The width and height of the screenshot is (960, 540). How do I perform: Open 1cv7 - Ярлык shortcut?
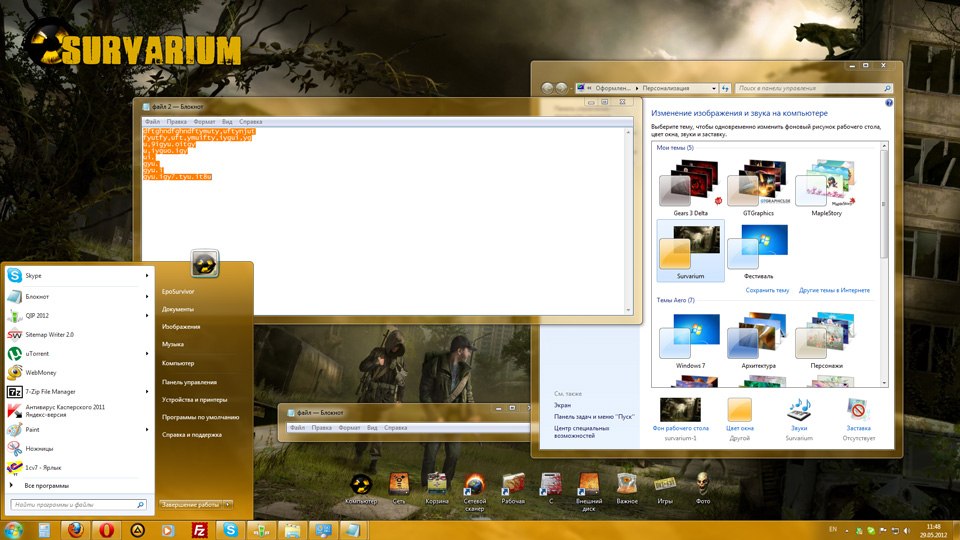[78, 467]
